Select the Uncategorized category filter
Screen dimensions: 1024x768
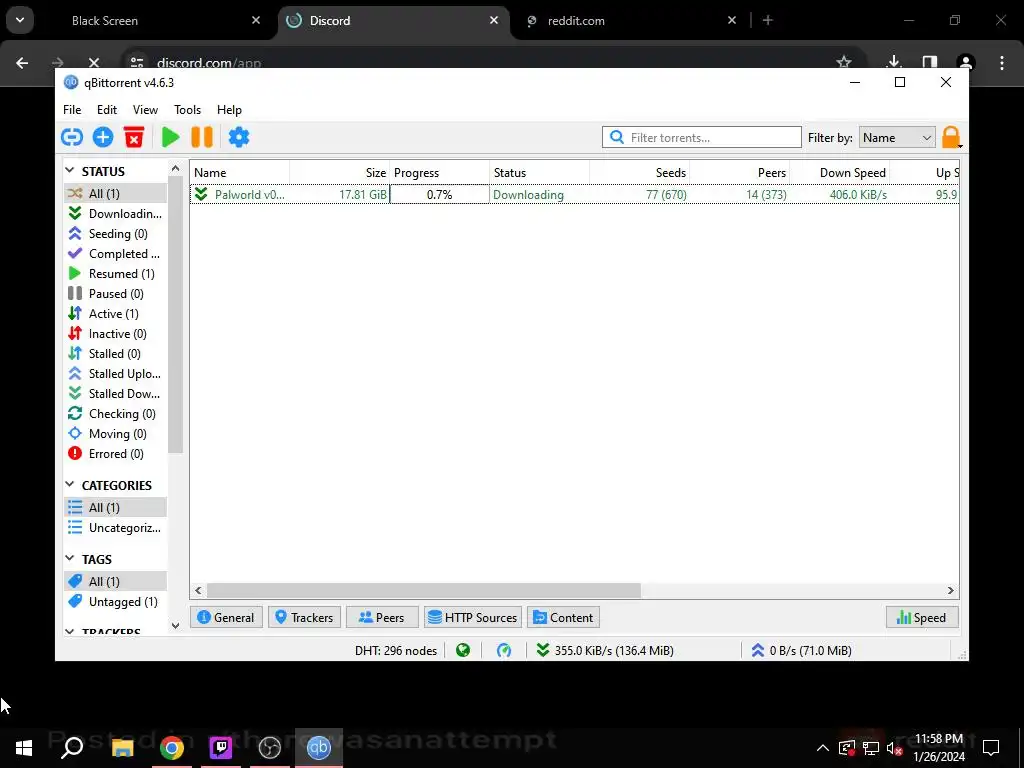(116, 528)
